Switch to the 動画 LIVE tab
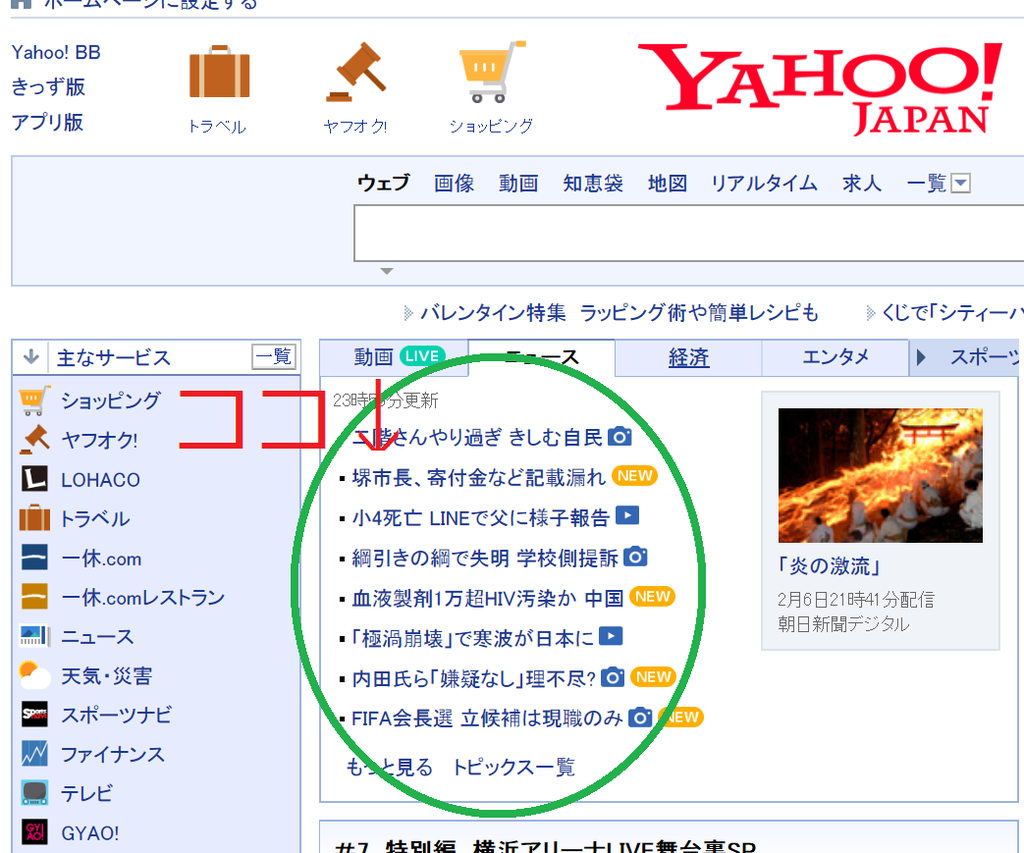This screenshot has width=1024, height=853. pyautogui.click(x=394, y=357)
